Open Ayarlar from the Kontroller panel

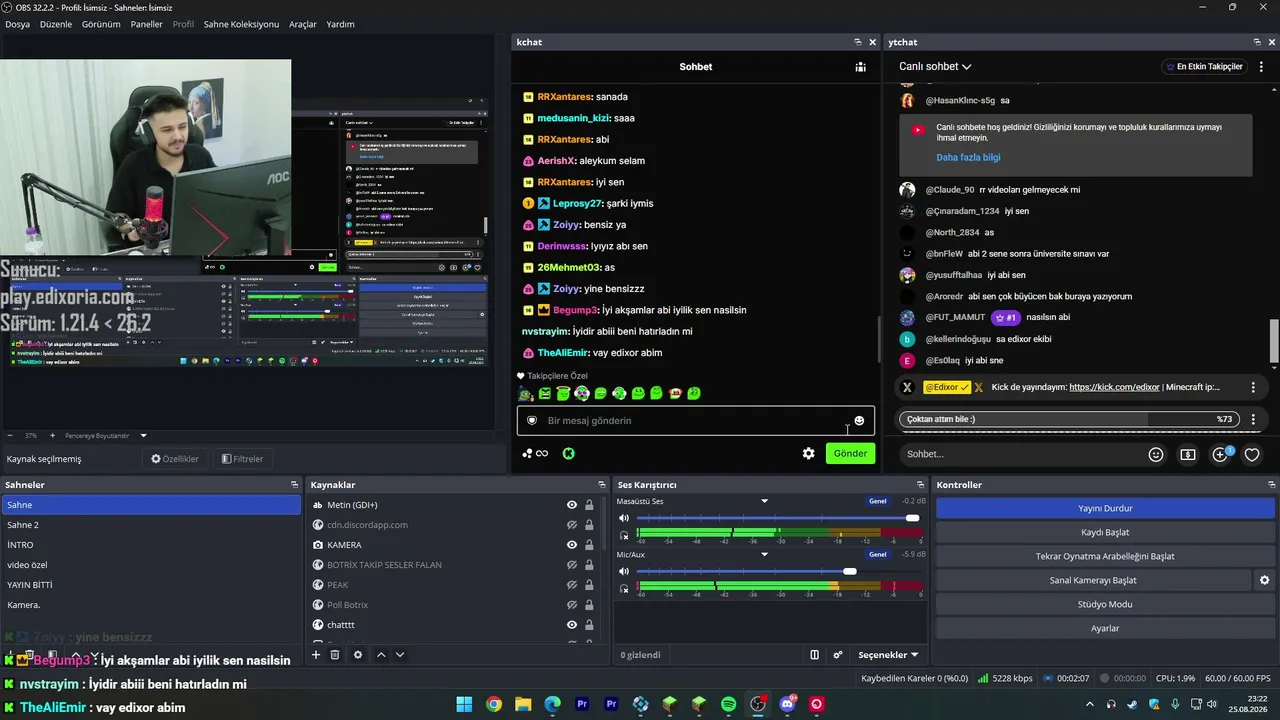1105,628
